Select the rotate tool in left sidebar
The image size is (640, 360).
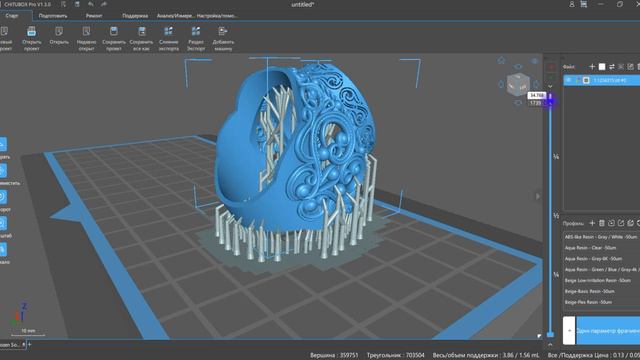3,197
